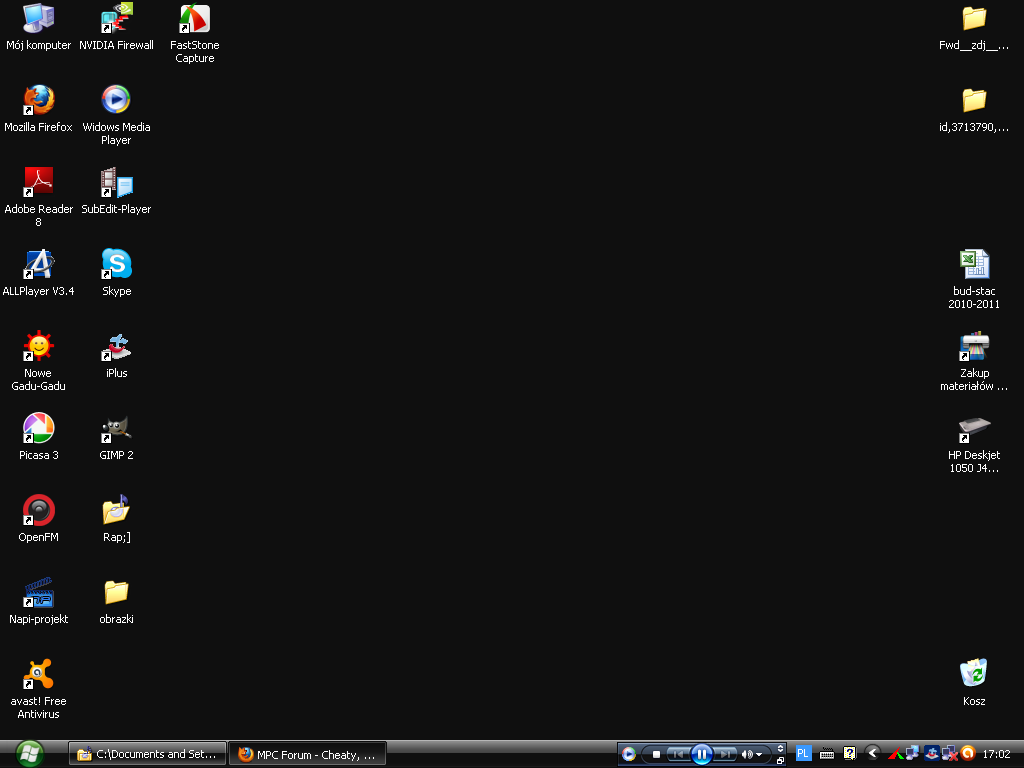Viewport: 1024px width, 768px height.
Task: Select the Picasa 3 icon
Action: 39,437
